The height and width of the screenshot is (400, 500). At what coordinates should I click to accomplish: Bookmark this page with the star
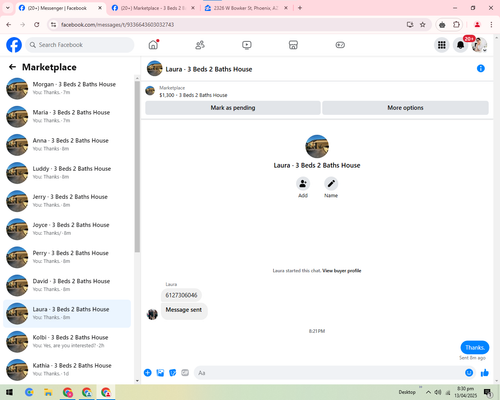423,25
